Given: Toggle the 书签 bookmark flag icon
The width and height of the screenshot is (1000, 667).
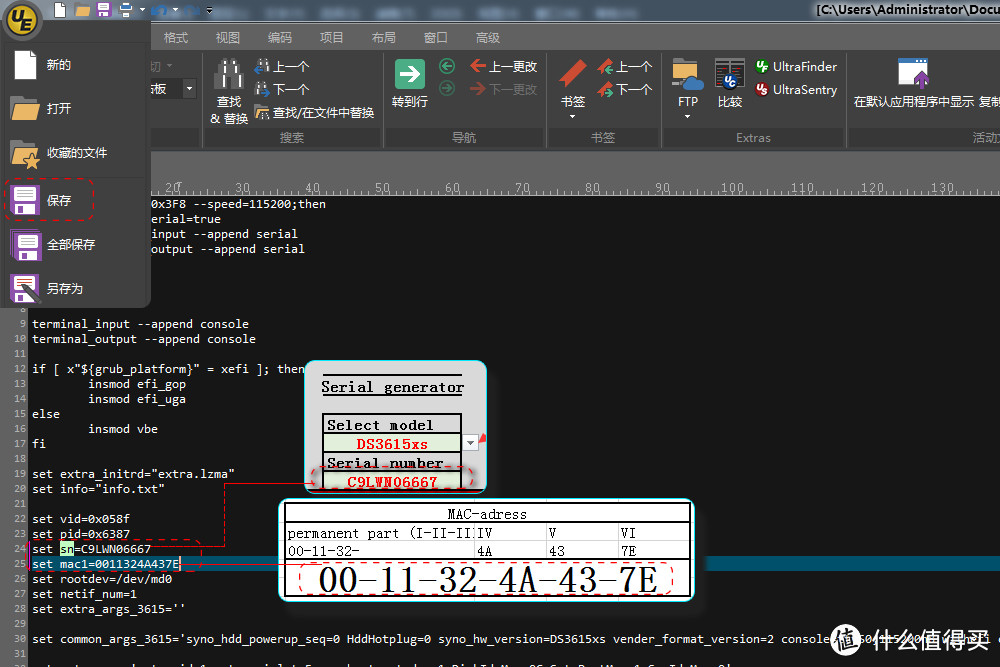Looking at the screenshot, I should (573, 74).
